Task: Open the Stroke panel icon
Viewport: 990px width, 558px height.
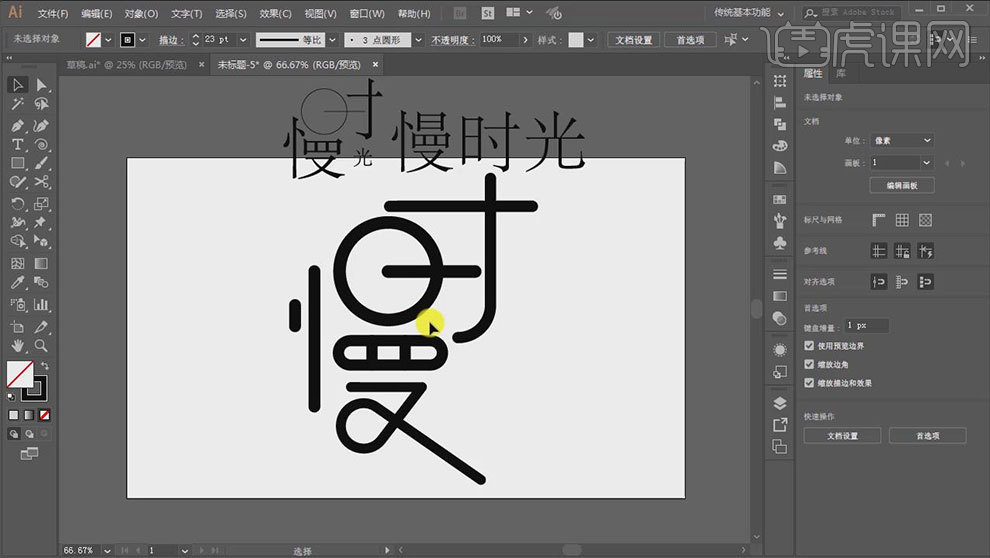Action: coord(780,274)
